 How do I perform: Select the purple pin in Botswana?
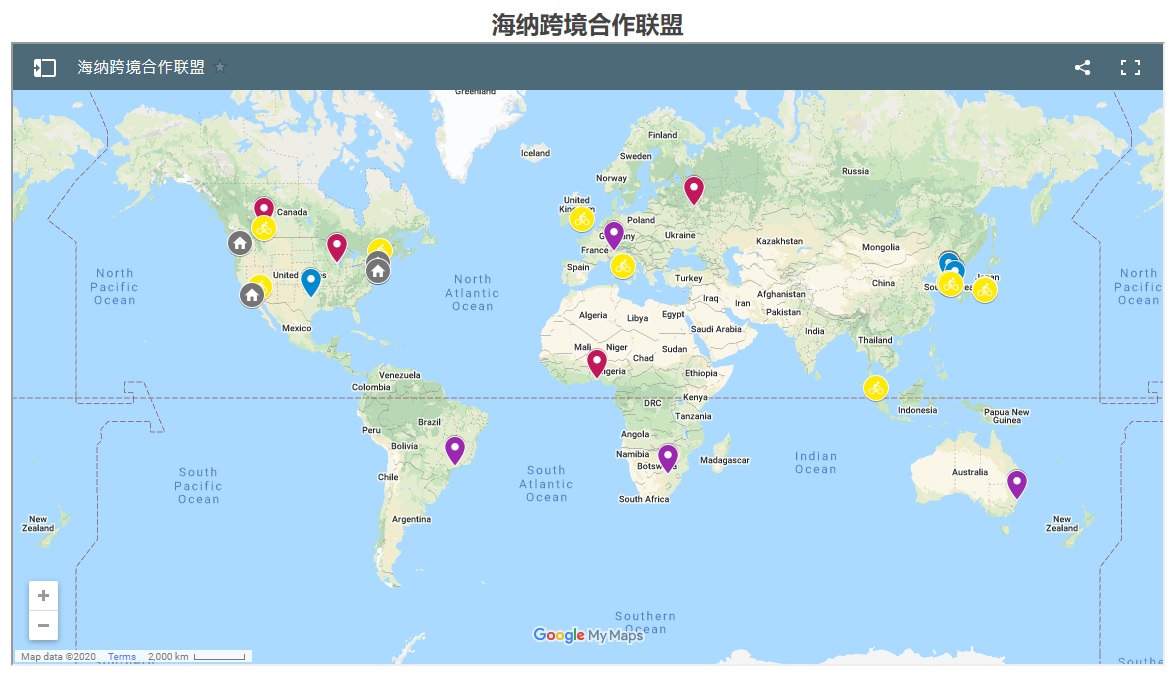[x=668, y=456]
